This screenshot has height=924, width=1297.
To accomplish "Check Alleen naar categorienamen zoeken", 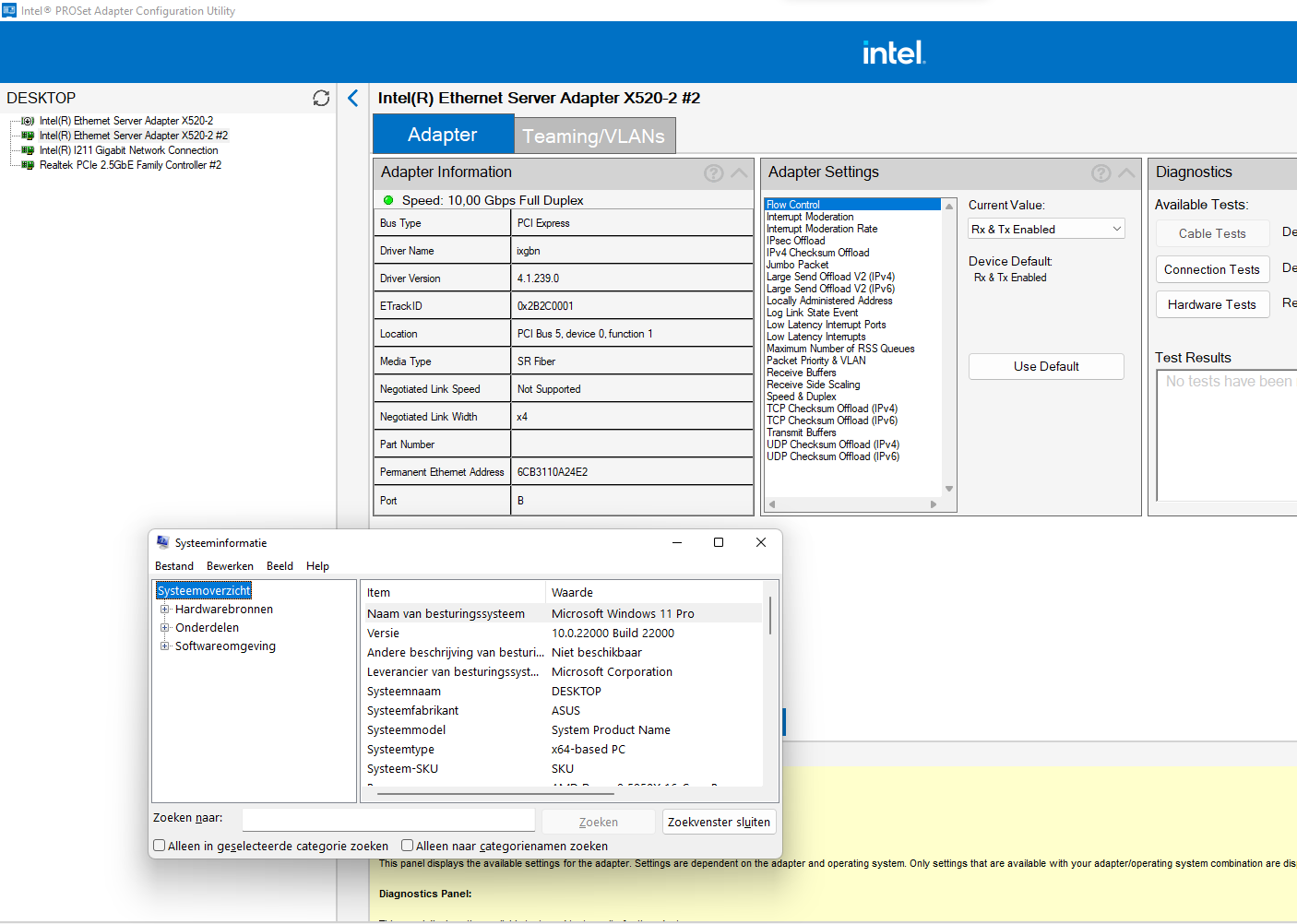I will click(x=408, y=846).
